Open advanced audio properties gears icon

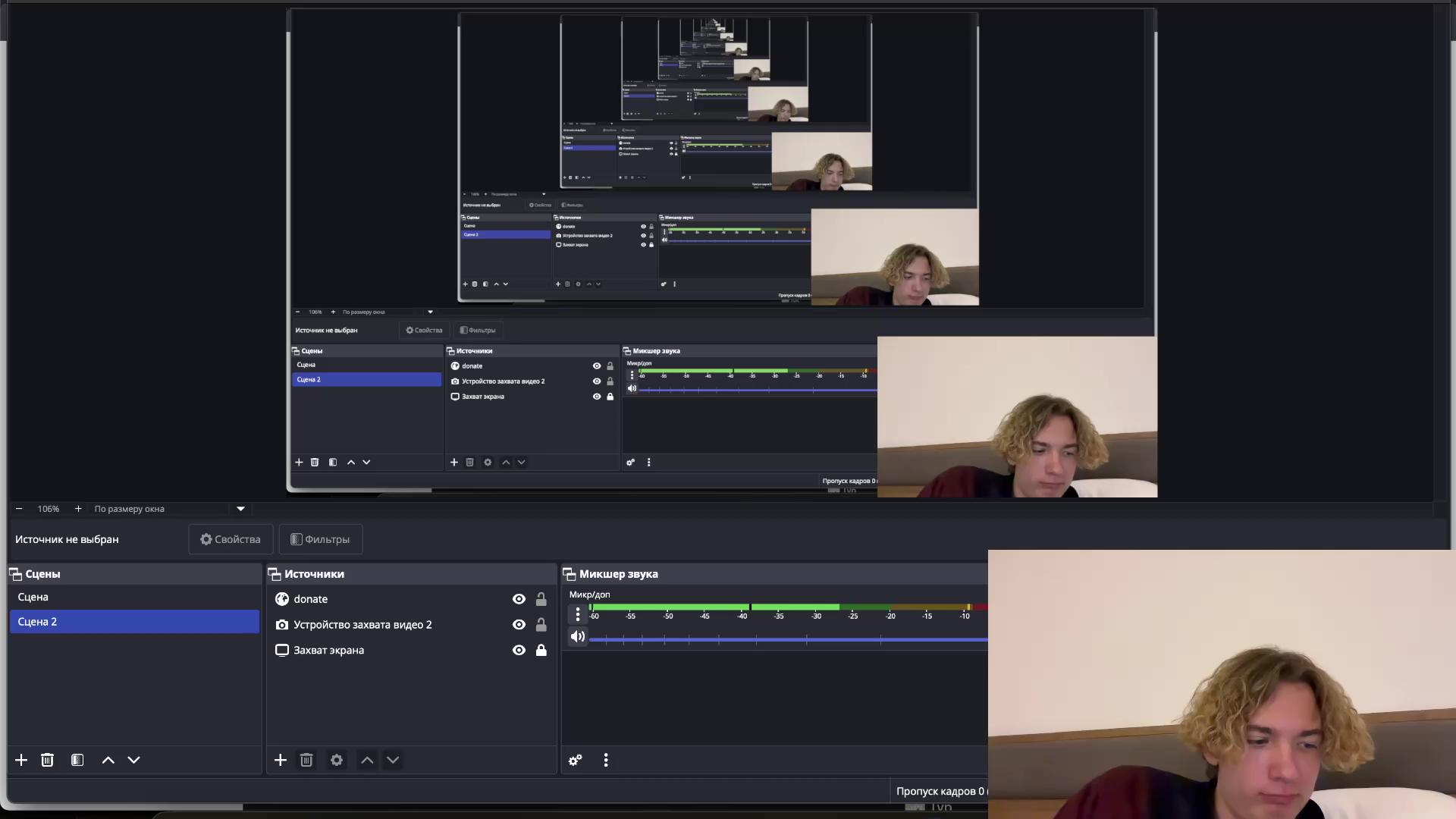tap(576, 760)
